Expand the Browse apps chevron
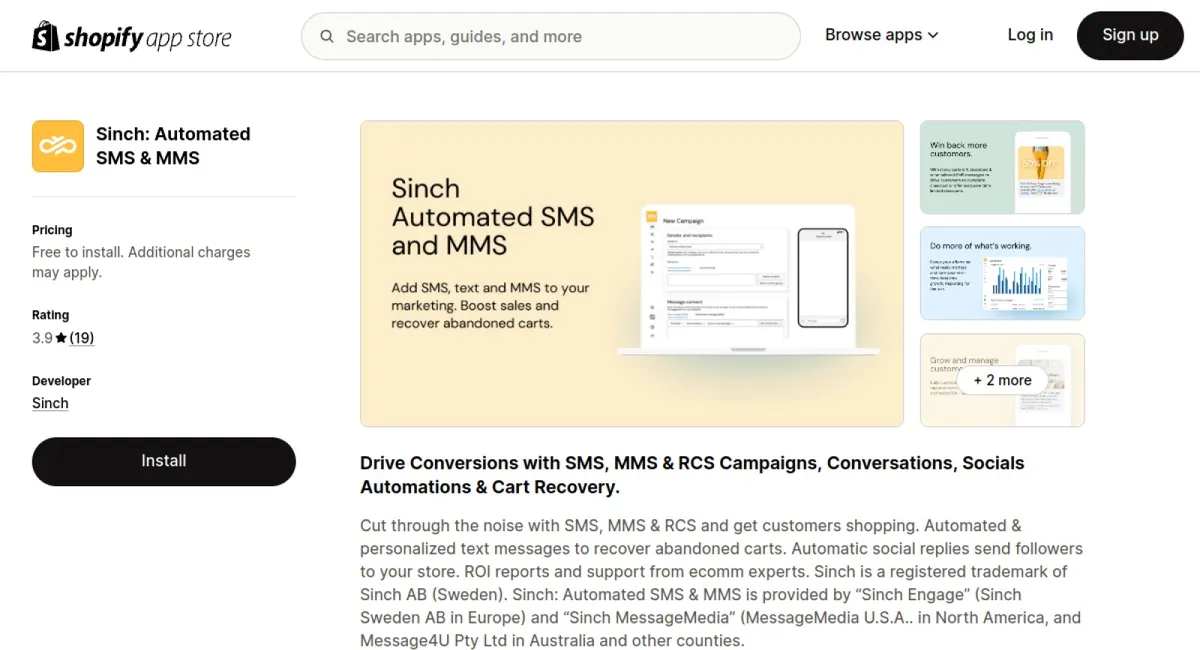The image size is (1200, 650). click(933, 35)
